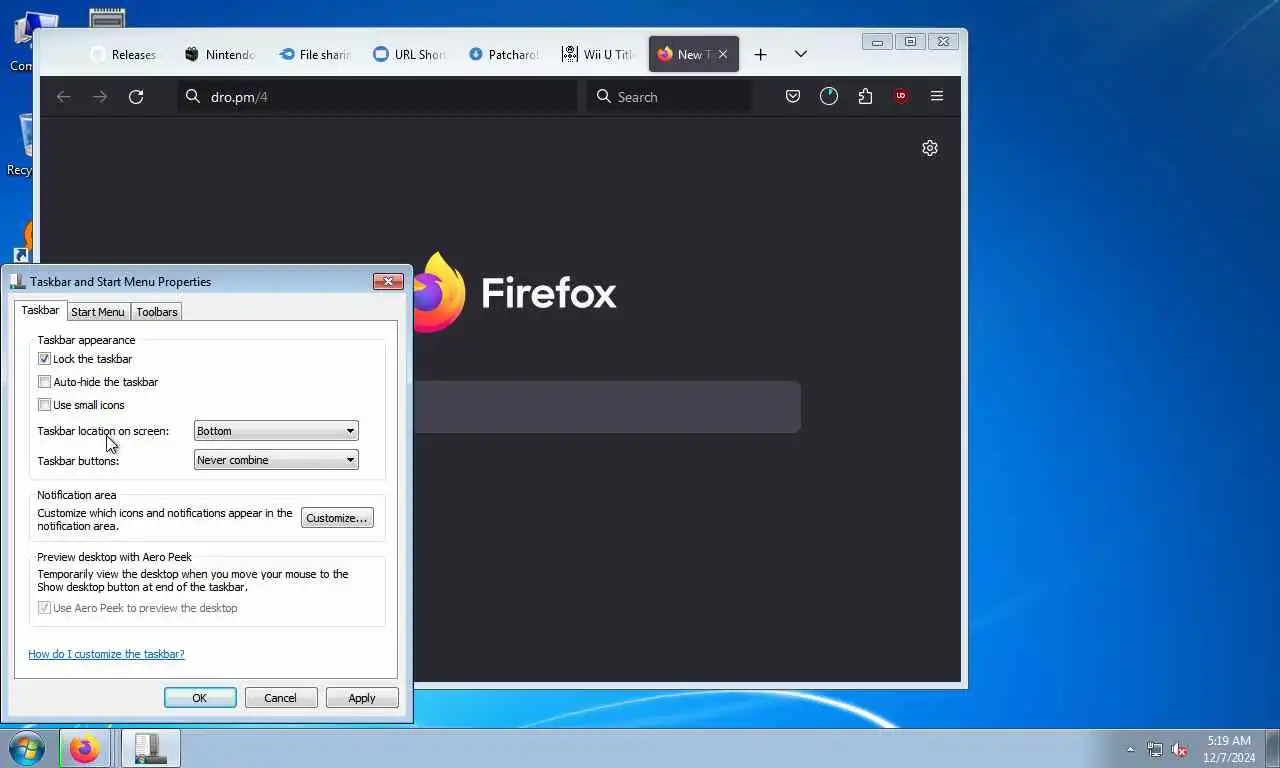Close Taskbar and Start Menu Properties dialog
The width and height of the screenshot is (1280, 768).
(388, 281)
